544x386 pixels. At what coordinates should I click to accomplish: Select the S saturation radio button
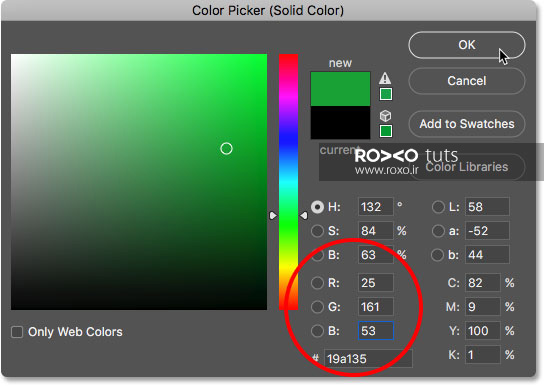click(x=317, y=231)
